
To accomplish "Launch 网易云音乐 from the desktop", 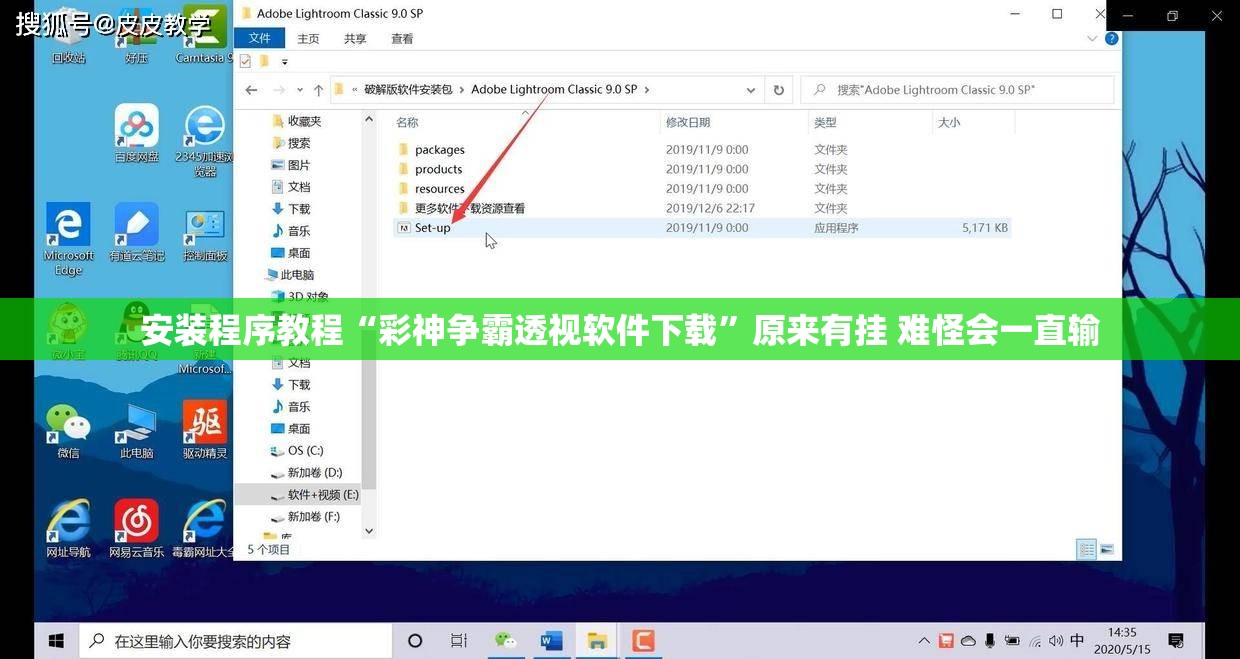I will [x=137, y=528].
